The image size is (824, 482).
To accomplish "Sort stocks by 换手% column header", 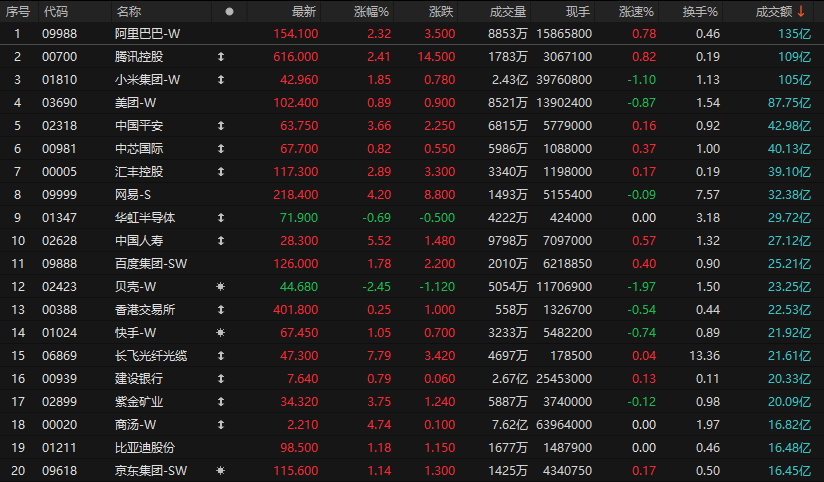I will 700,11.
